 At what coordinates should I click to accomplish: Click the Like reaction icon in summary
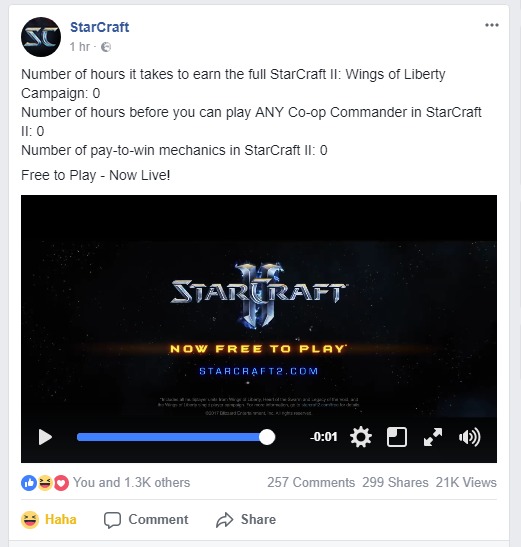pos(29,483)
